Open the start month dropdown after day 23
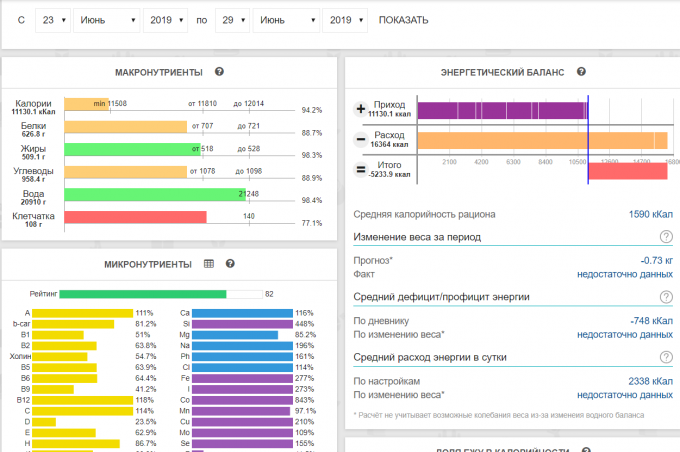 tap(106, 20)
